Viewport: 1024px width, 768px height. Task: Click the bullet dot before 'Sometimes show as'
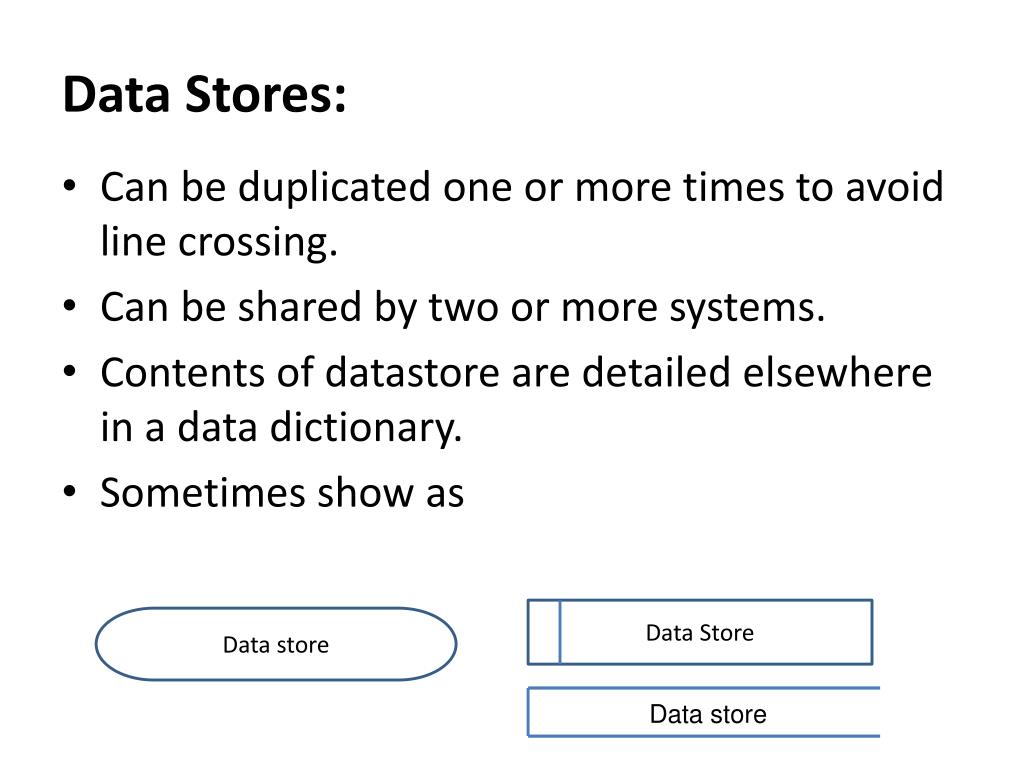click(x=70, y=491)
